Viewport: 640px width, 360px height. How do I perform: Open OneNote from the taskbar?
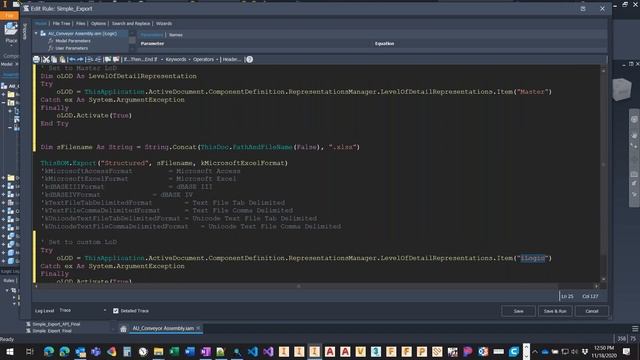coord(205,351)
